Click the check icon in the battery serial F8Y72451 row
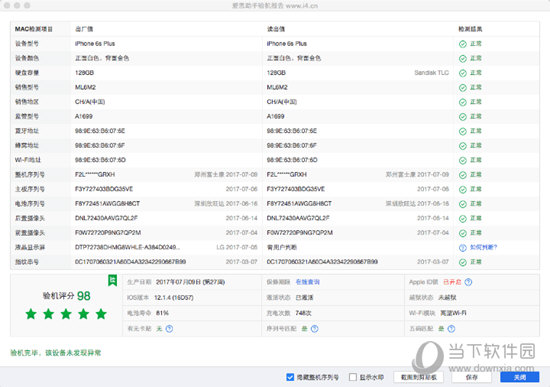550x387 pixels. coord(463,204)
